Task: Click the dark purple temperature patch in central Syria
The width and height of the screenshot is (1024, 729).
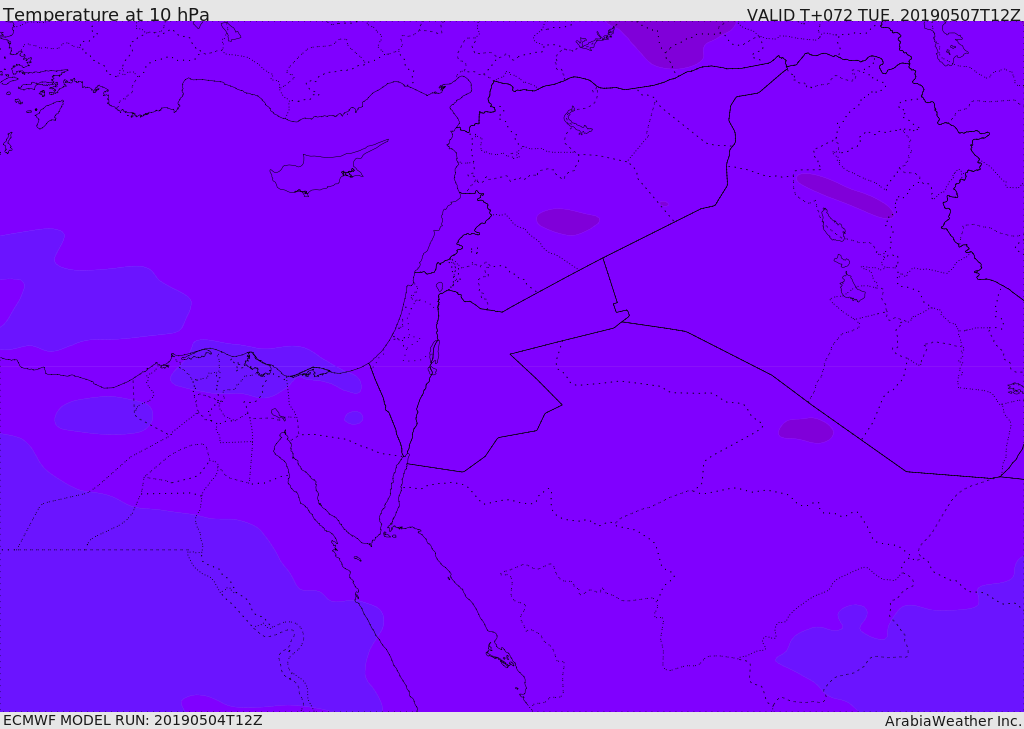Action: pyautogui.click(x=568, y=221)
